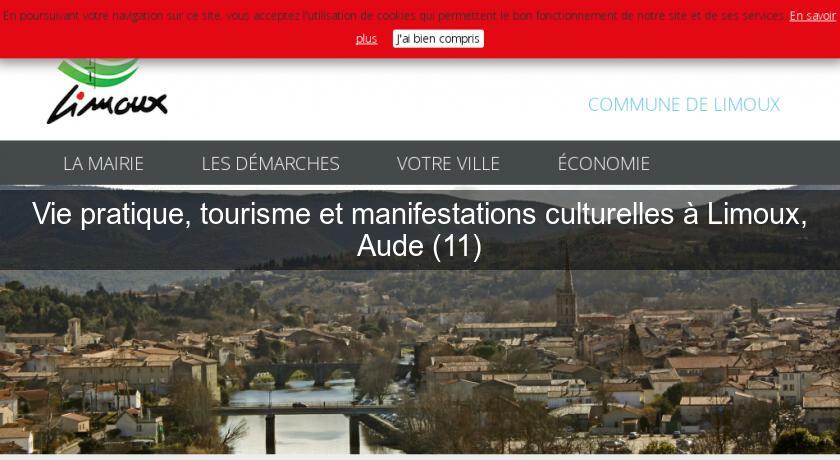
Task: Select the Votre Ville menu item
Action: (x=448, y=163)
